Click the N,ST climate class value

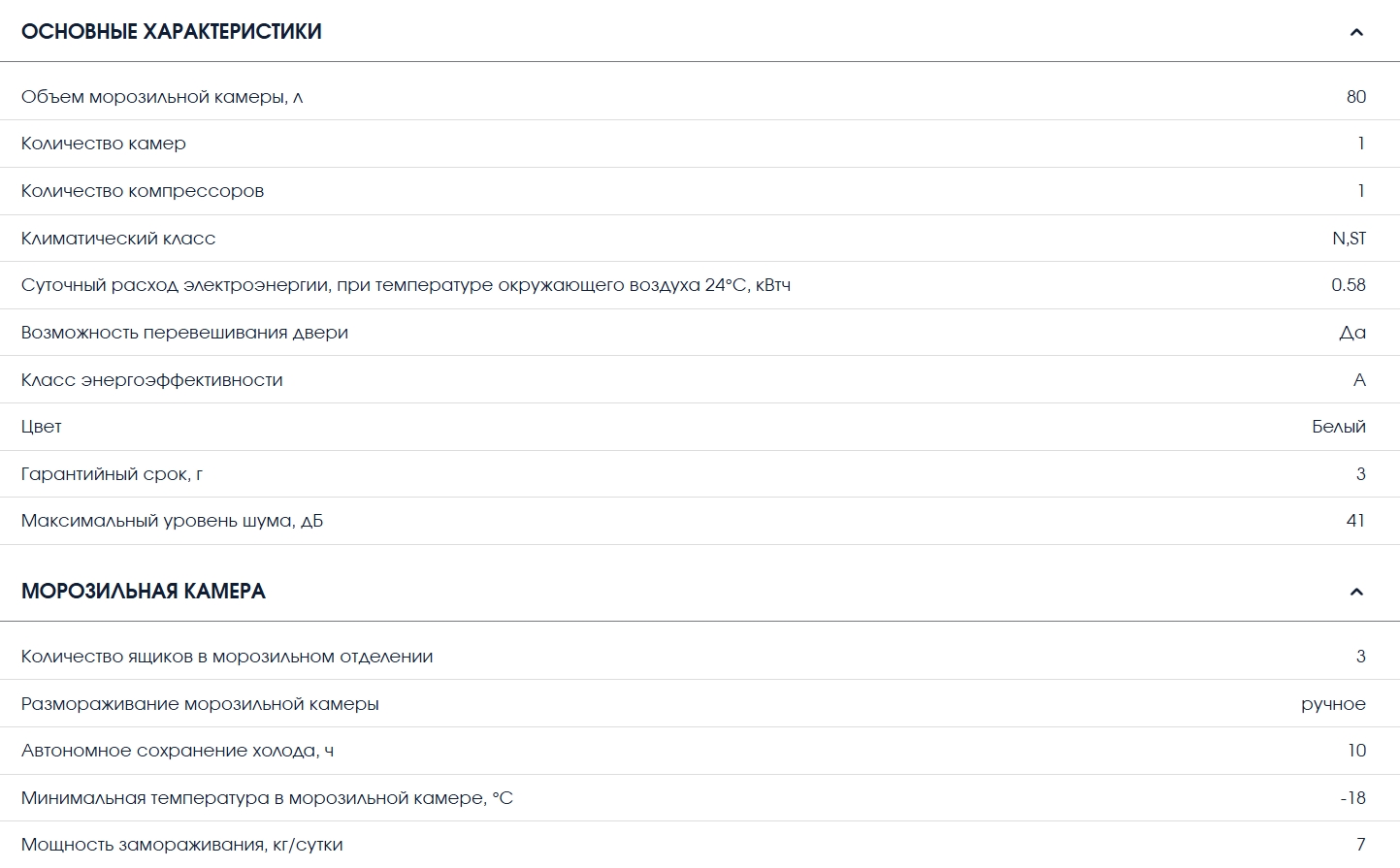1349,239
